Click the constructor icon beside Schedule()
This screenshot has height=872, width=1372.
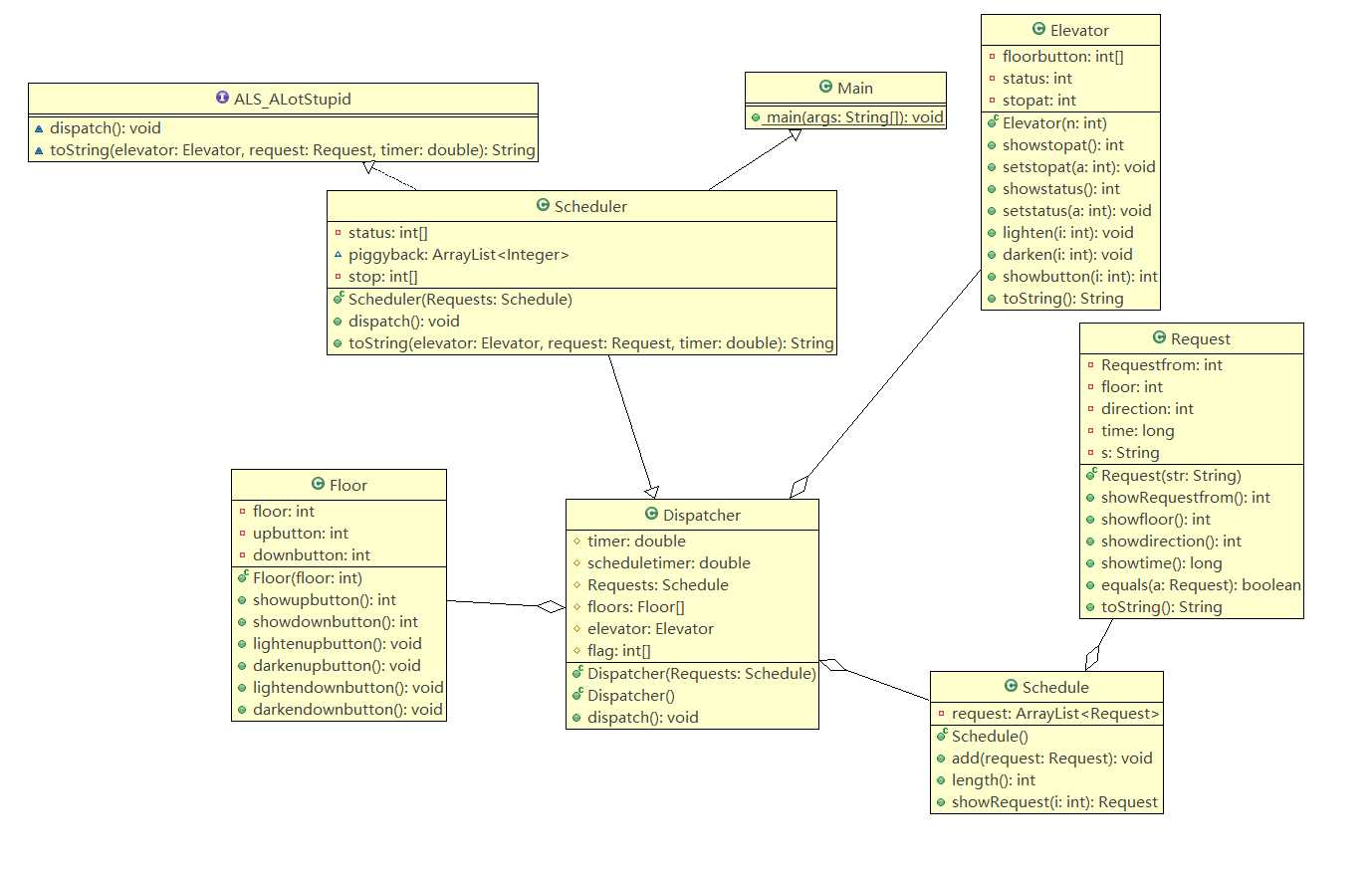[942, 735]
